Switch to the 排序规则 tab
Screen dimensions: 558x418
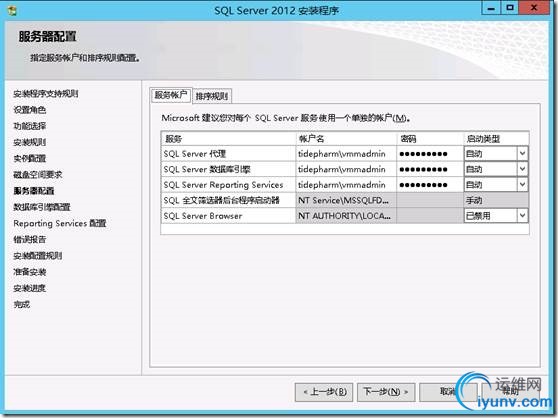coord(212,96)
